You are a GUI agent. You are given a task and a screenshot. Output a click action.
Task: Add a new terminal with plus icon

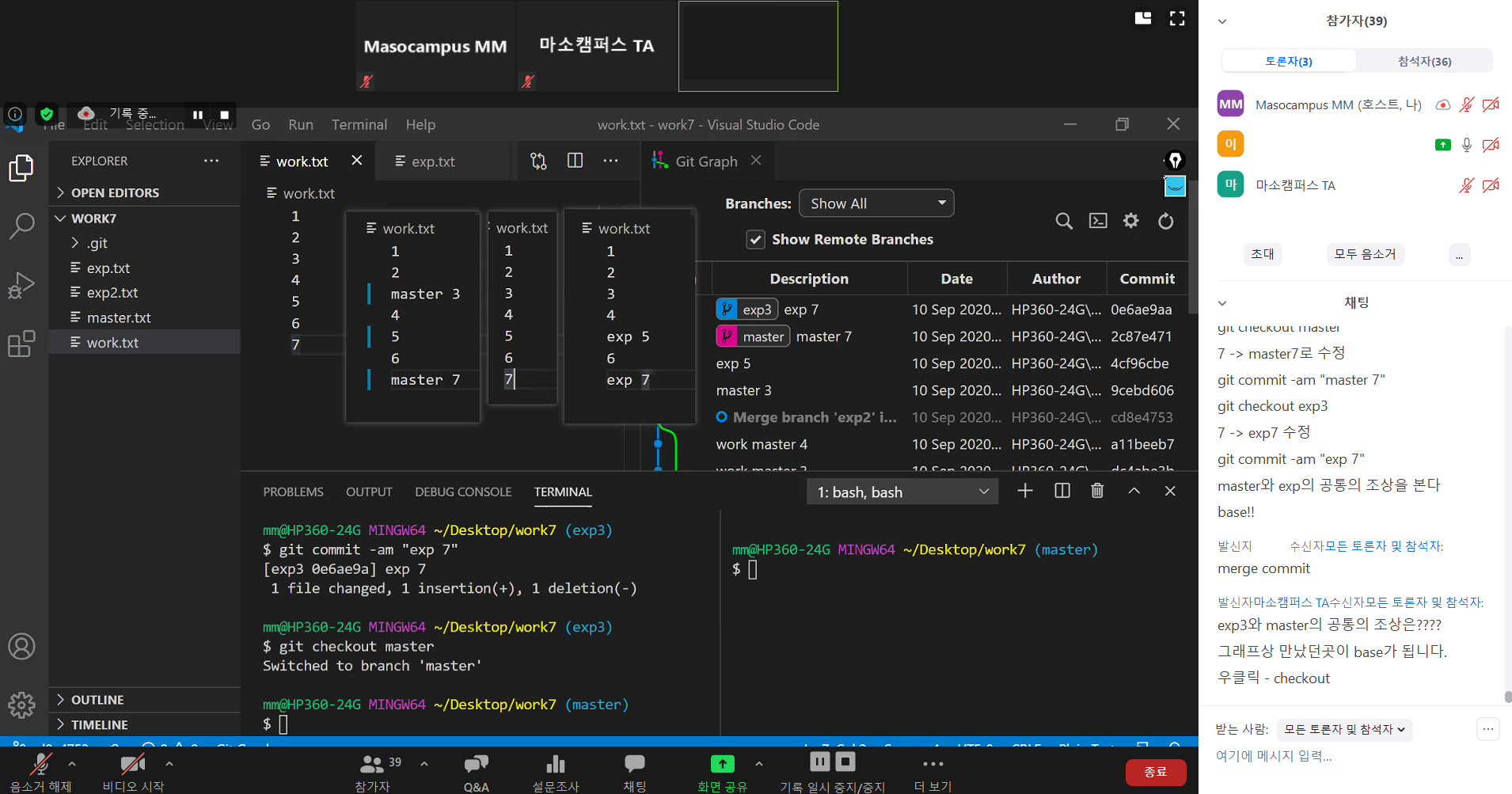(1025, 491)
